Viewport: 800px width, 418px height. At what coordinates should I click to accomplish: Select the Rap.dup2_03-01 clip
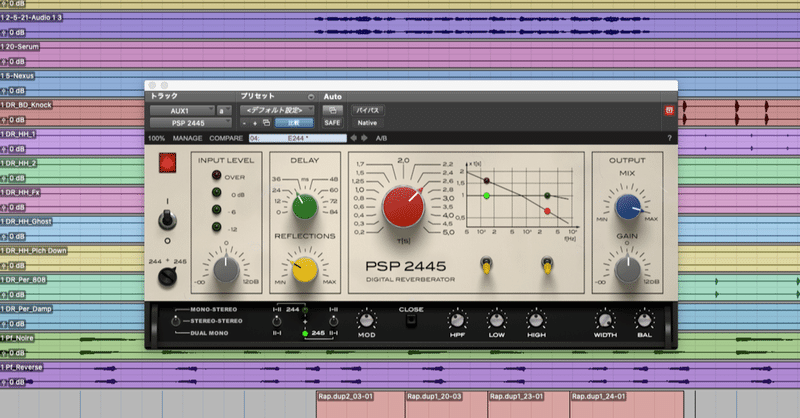pos(361,404)
